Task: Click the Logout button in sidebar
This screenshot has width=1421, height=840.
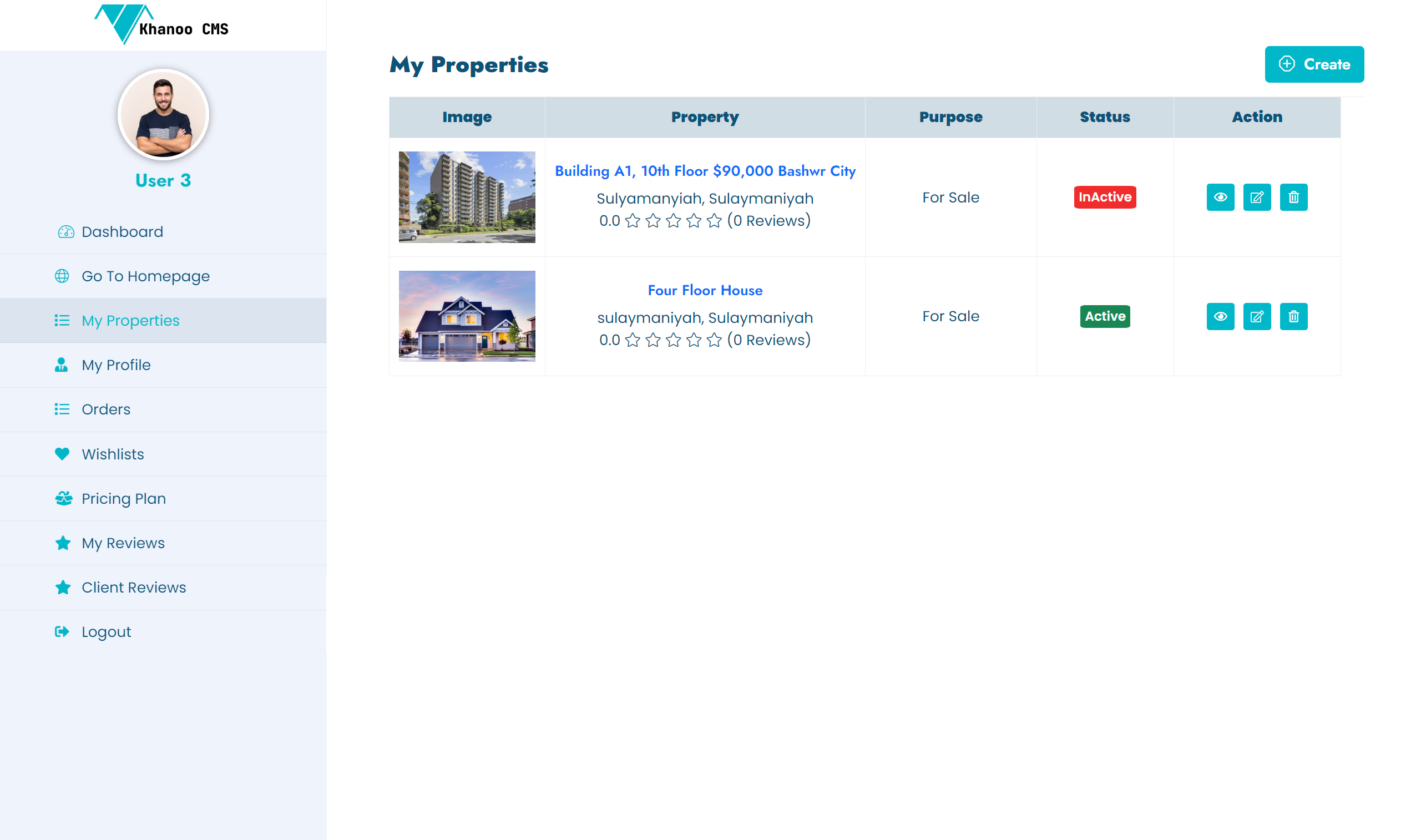Action: pos(105,631)
